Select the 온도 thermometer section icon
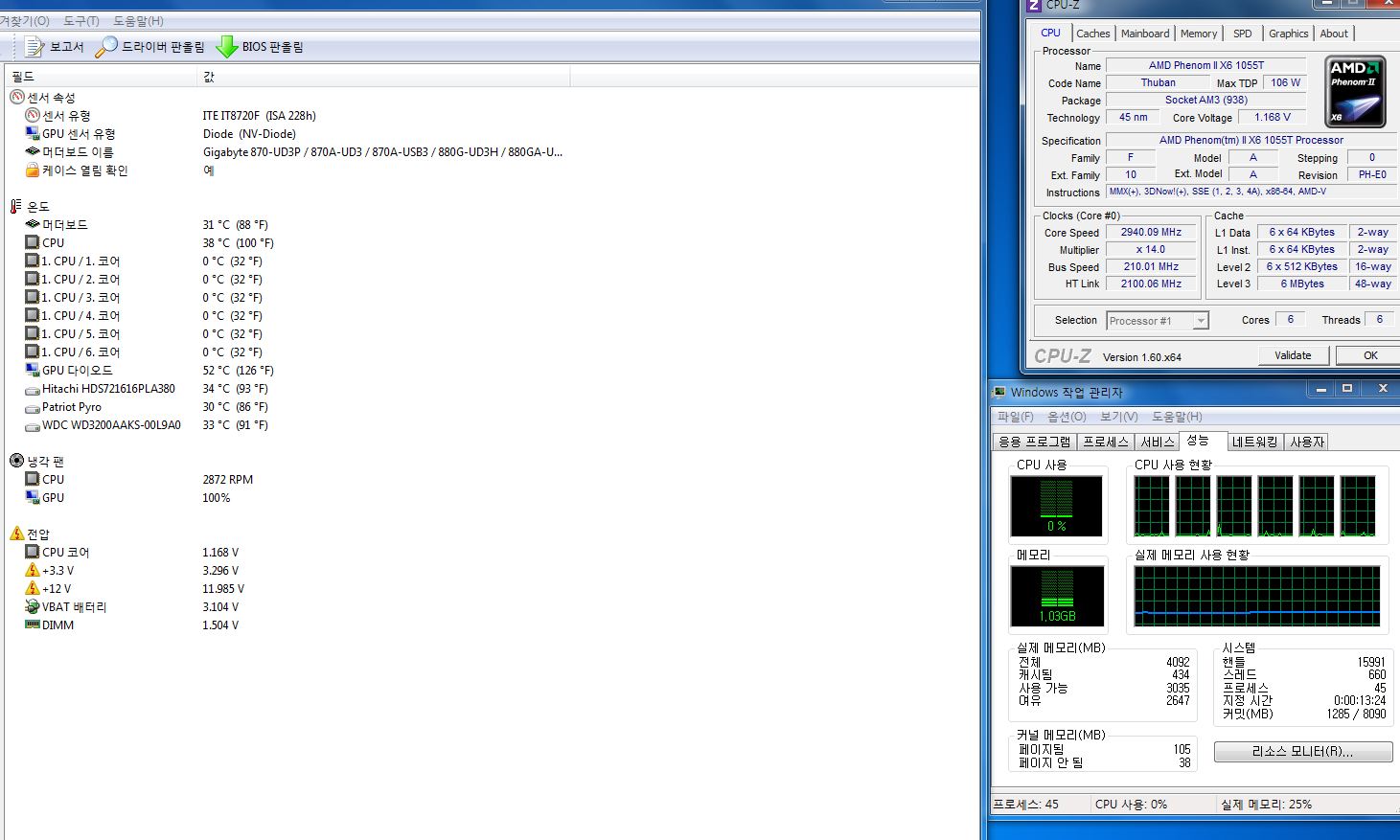 [x=16, y=207]
